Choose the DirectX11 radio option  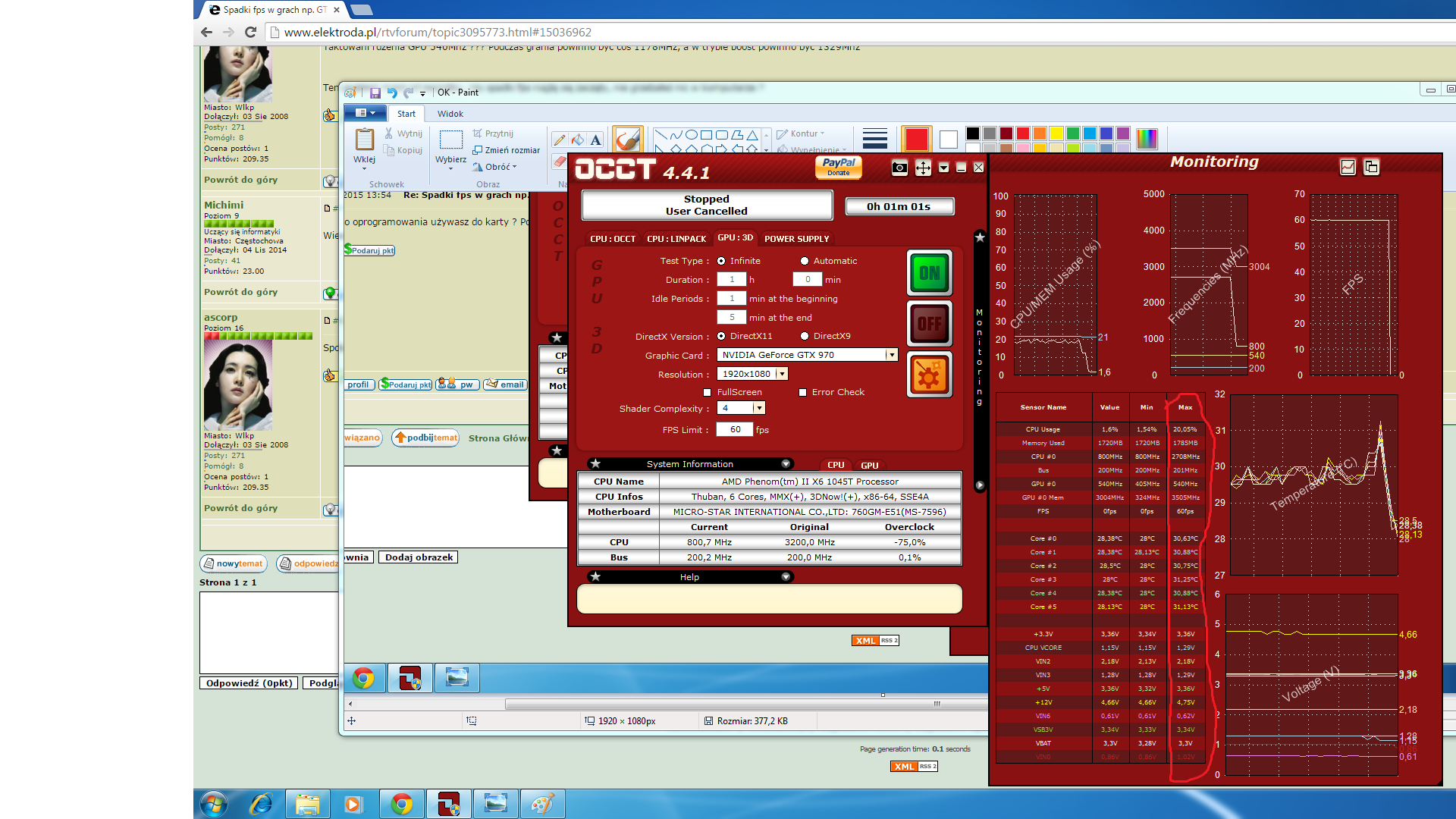(x=721, y=336)
